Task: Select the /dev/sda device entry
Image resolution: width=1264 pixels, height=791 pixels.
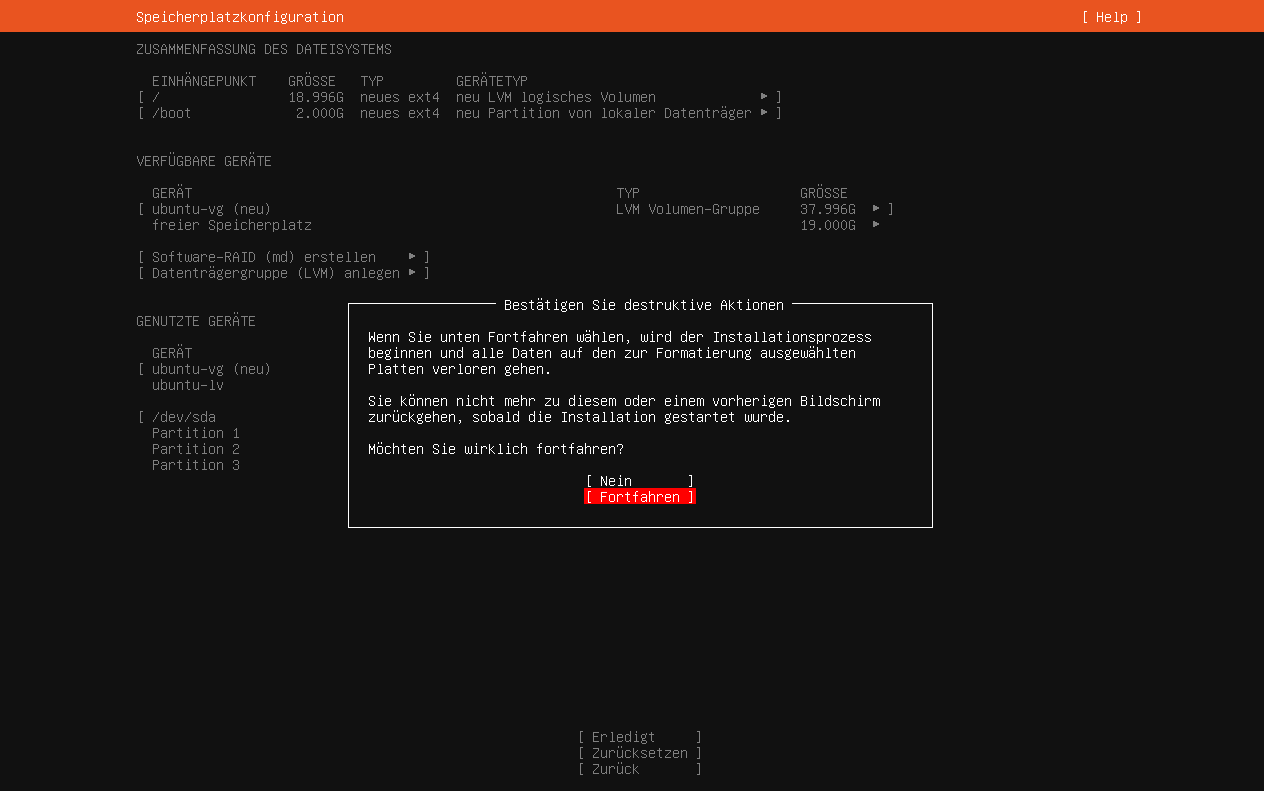Action: click(184, 416)
